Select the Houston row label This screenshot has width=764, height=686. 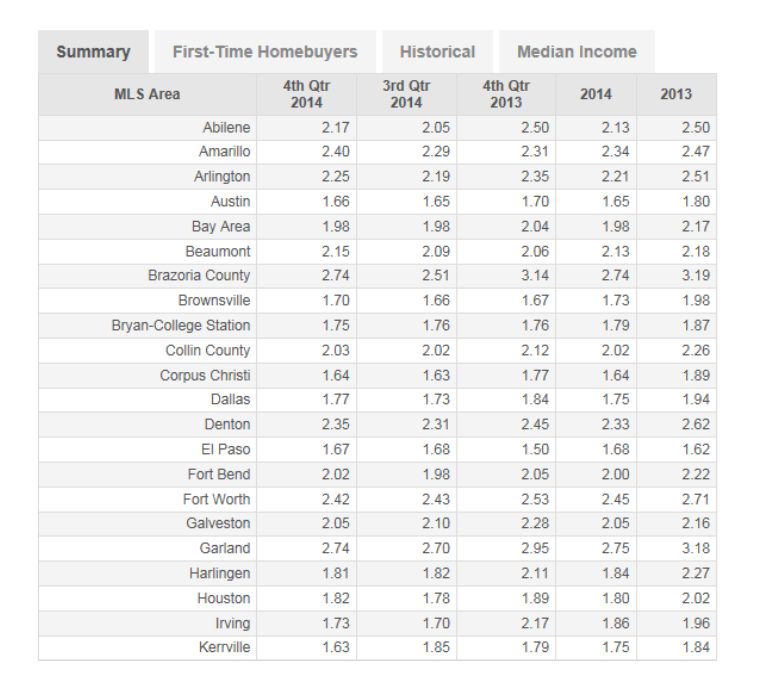point(224,598)
